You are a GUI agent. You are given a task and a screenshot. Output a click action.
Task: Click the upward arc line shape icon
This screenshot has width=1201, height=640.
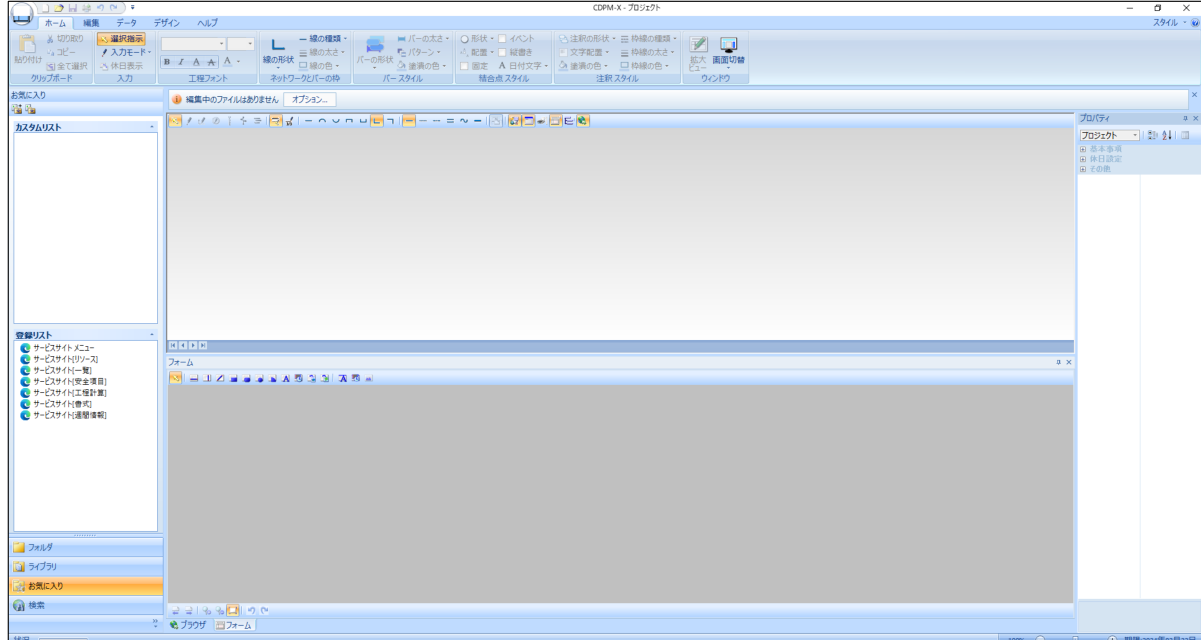[x=321, y=121]
